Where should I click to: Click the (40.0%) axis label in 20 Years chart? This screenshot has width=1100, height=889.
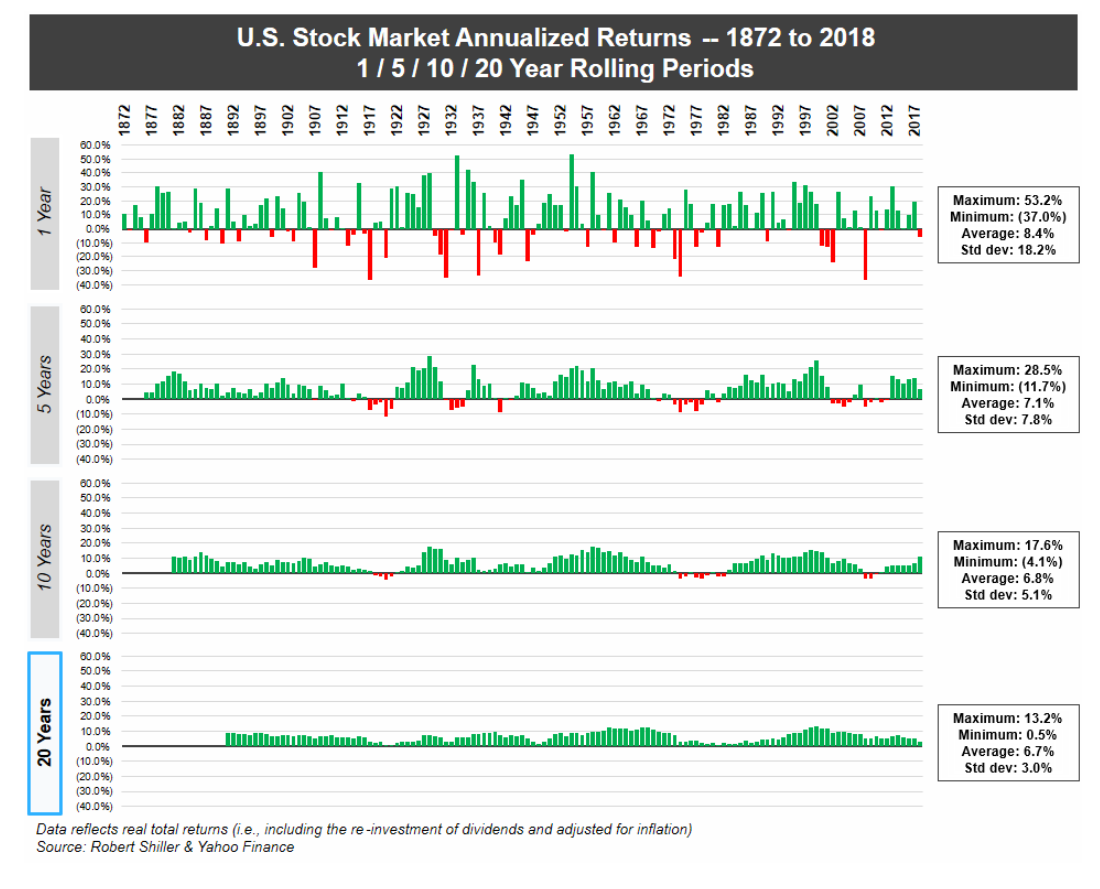pyautogui.click(x=92, y=806)
